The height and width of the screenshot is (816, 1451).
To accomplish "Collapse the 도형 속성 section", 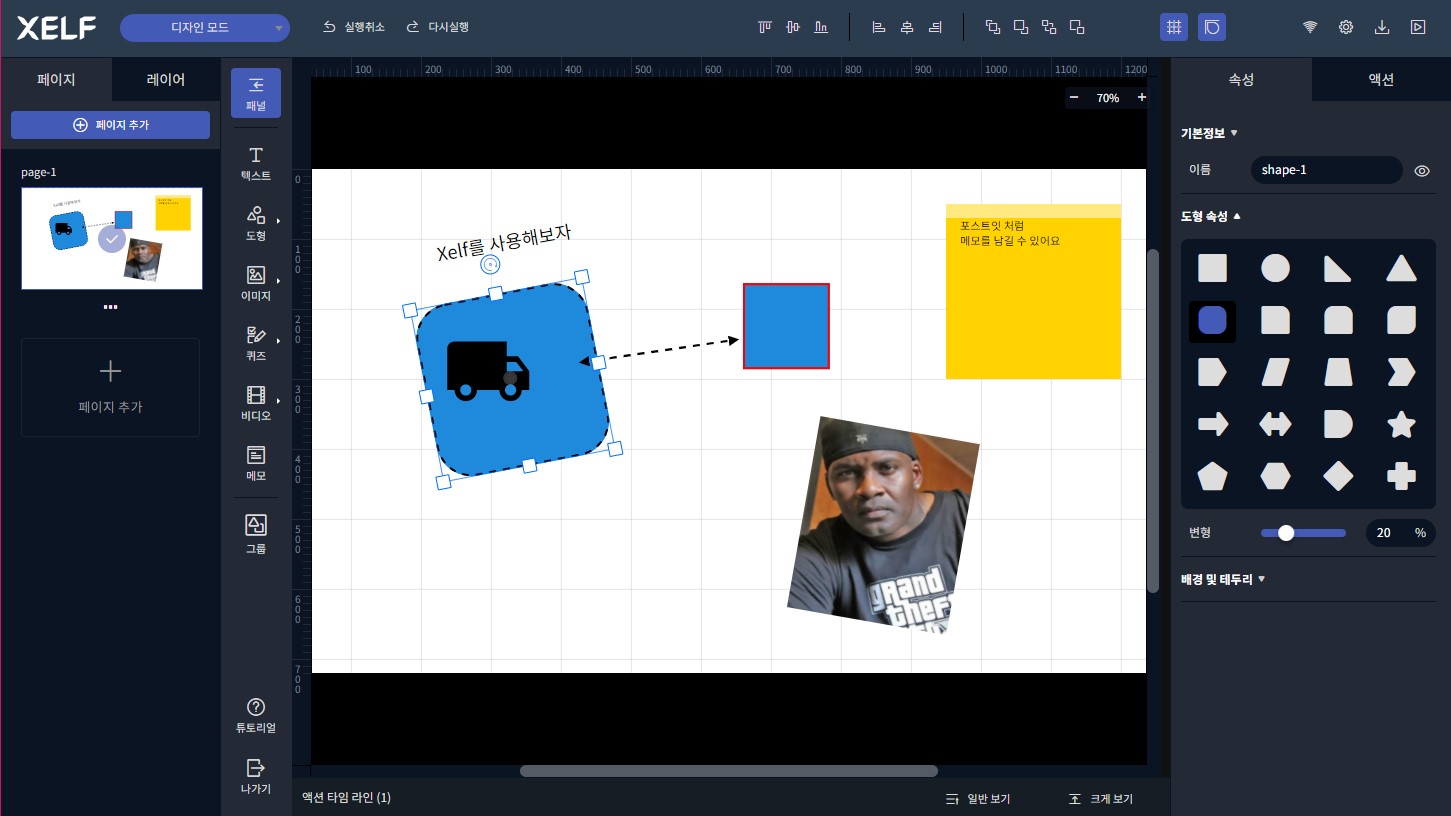I will point(1211,216).
